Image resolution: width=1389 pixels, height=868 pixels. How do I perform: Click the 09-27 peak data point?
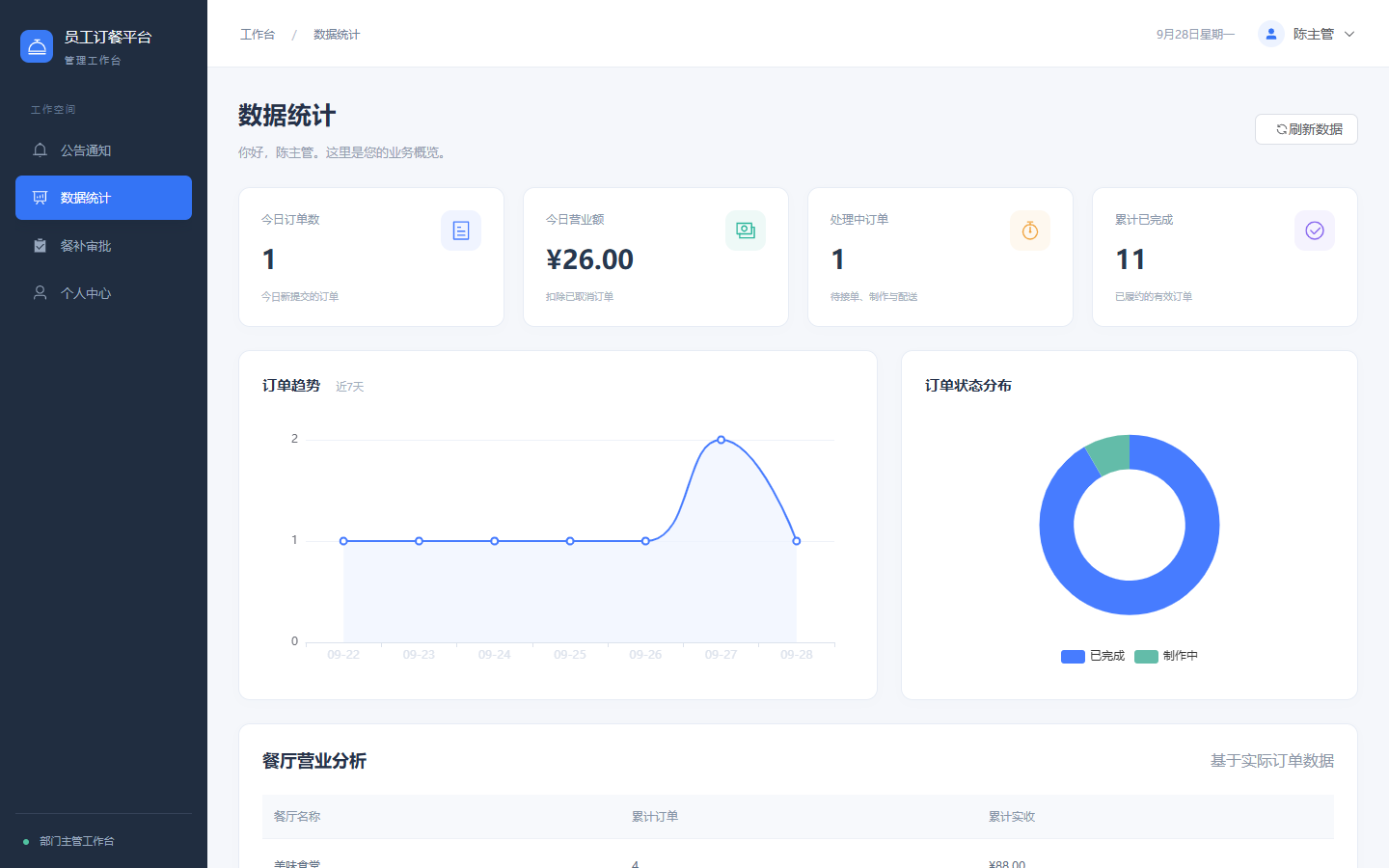pyautogui.click(x=721, y=440)
